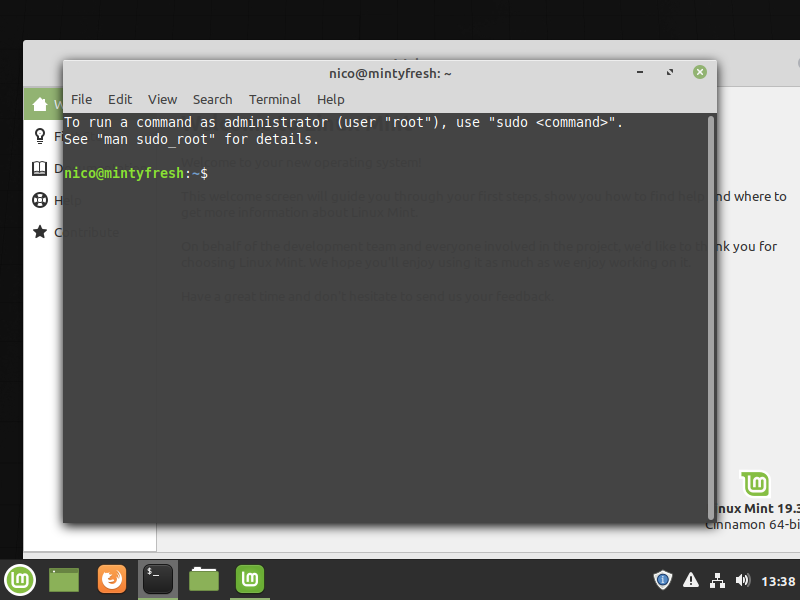Open the Edit menu in Terminal
This screenshot has width=800, height=600.
(x=120, y=99)
